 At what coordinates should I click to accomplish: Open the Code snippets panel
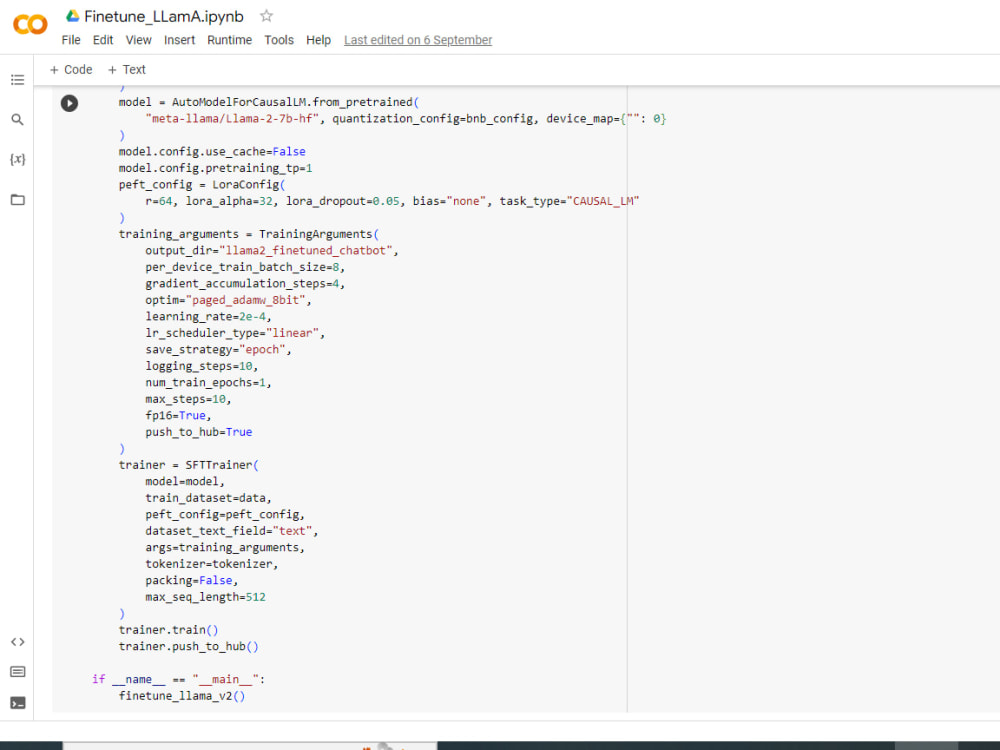coord(17,642)
